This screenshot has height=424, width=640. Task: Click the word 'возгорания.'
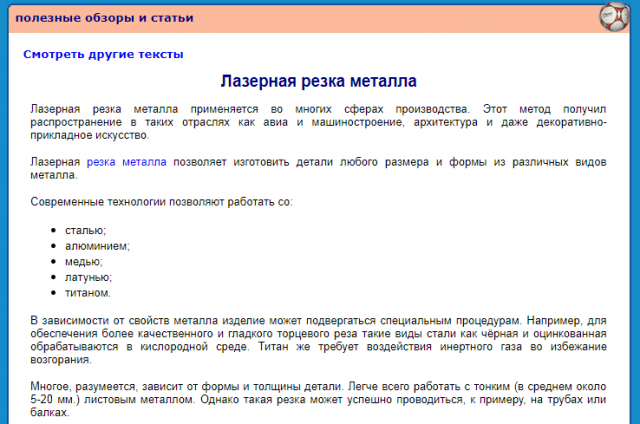pos(61,360)
